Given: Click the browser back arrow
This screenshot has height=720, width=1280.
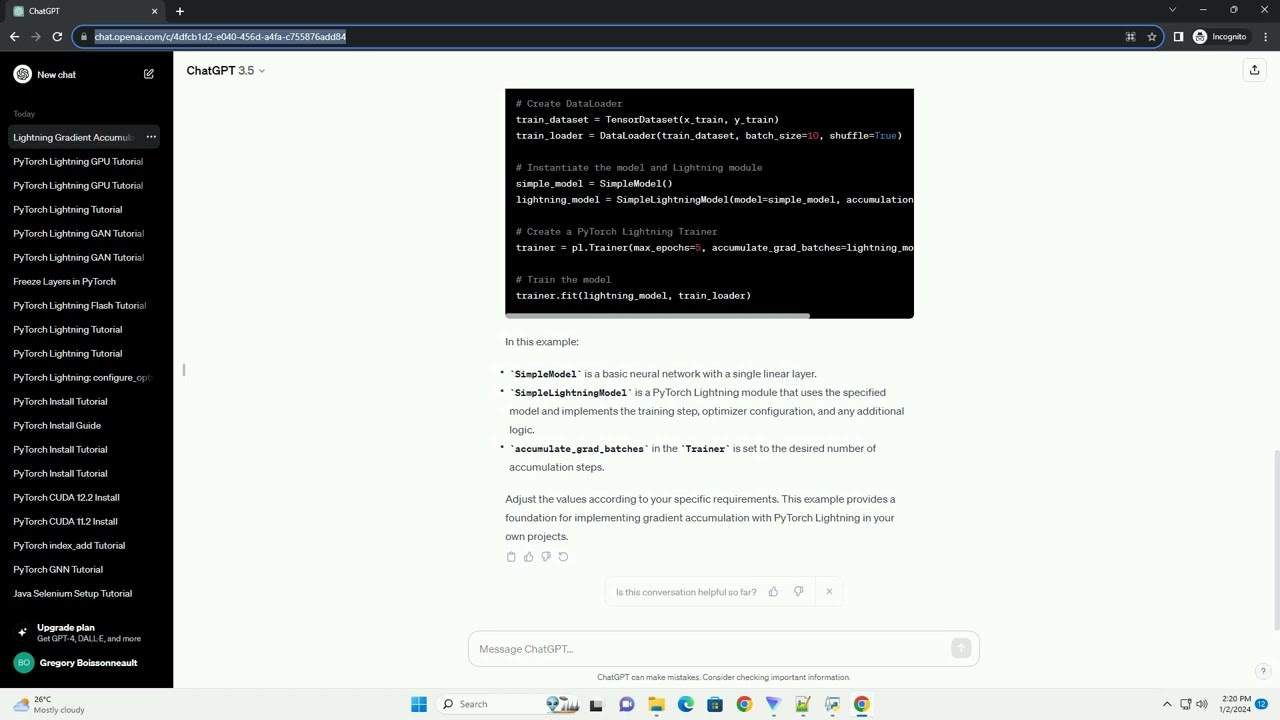Looking at the screenshot, I should pos(14,37).
